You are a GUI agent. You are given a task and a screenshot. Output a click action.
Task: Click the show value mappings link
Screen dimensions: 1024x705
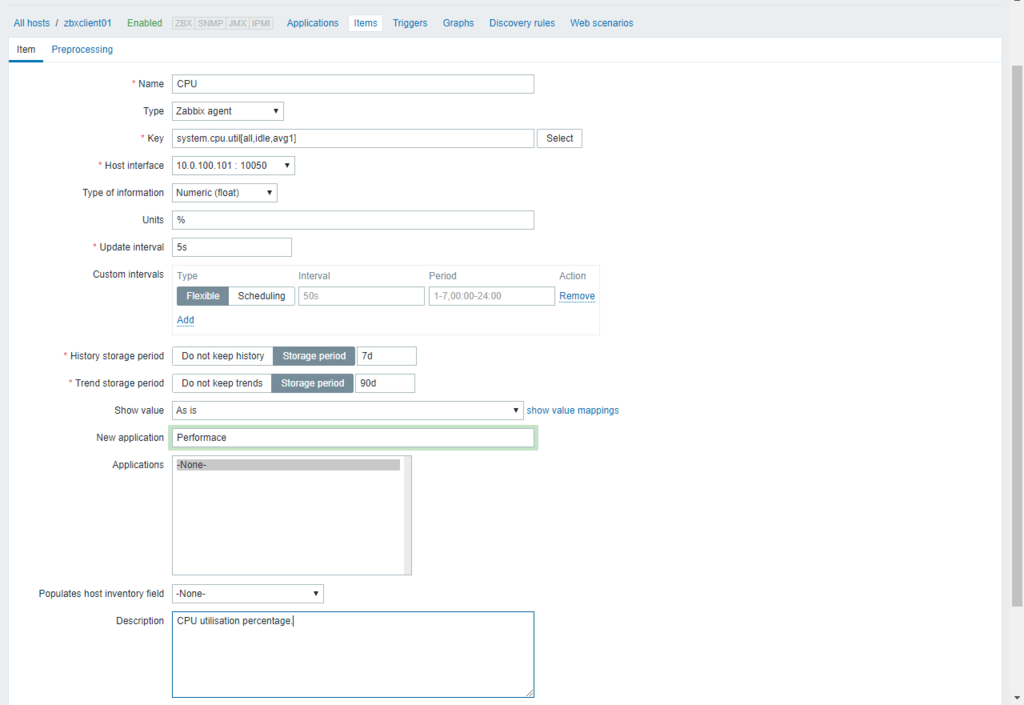pyautogui.click(x=573, y=410)
